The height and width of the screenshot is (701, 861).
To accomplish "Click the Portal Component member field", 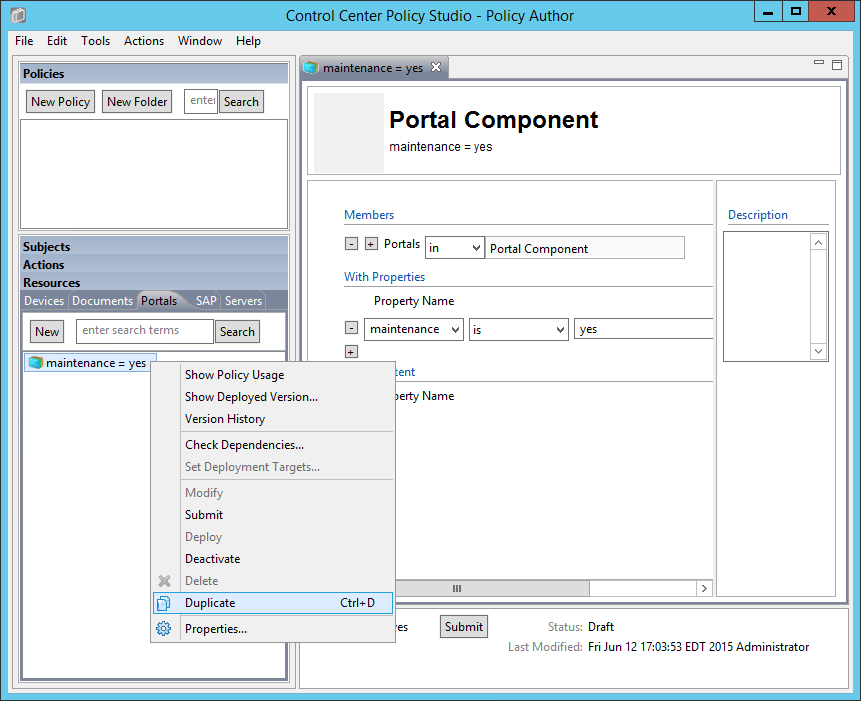I will point(585,248).
